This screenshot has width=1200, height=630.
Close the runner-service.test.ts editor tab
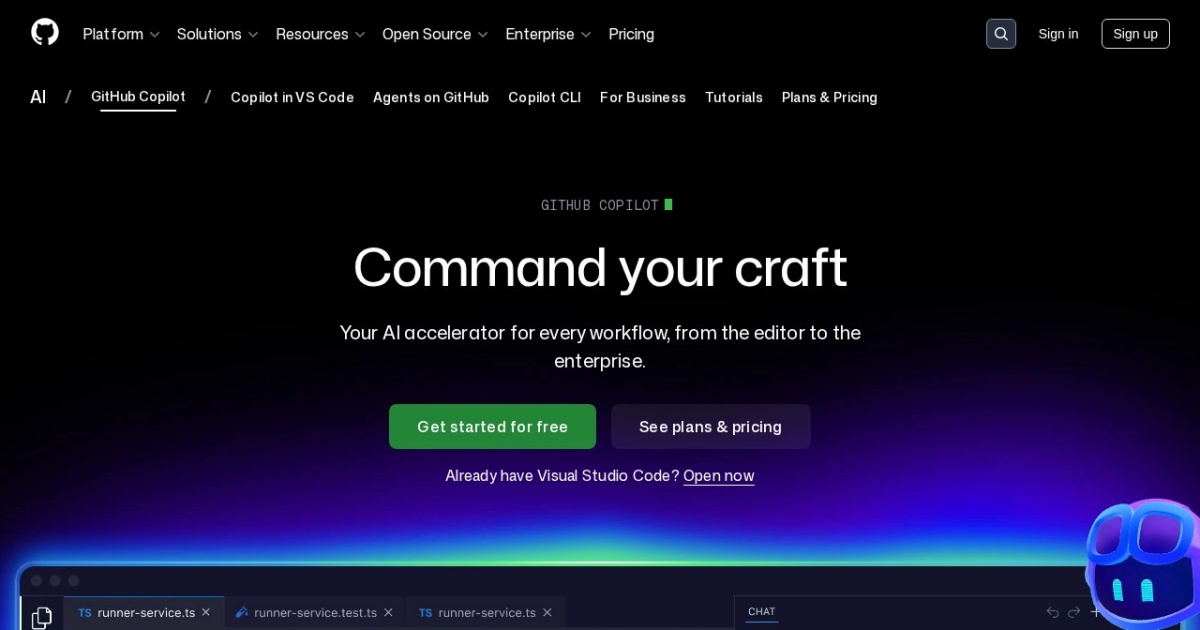[x=388, y=612]
